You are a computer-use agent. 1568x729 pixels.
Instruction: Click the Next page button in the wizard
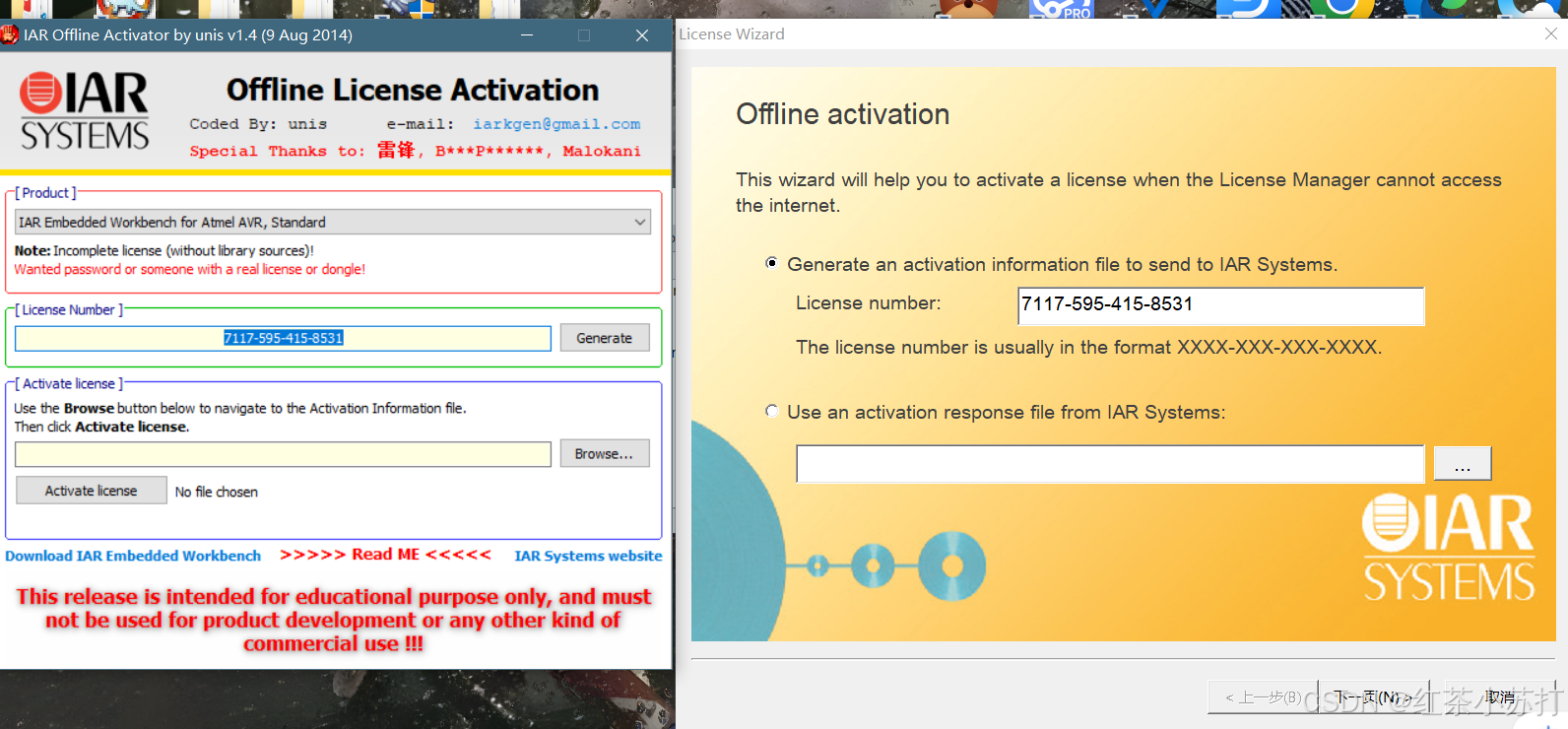pos(1373,697)
